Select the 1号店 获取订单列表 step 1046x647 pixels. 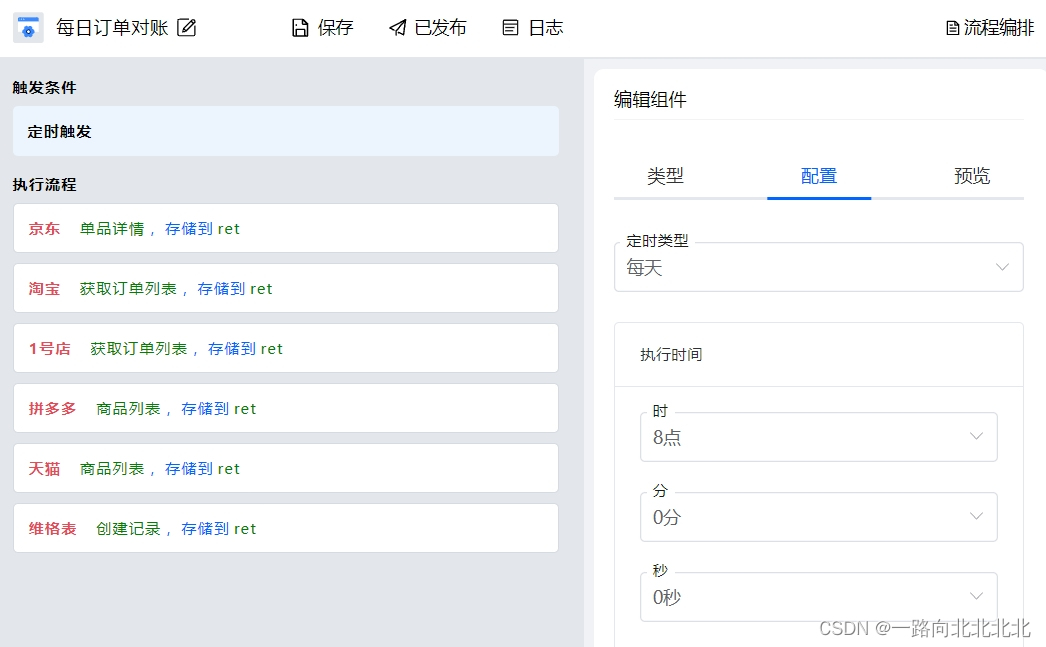286,348
